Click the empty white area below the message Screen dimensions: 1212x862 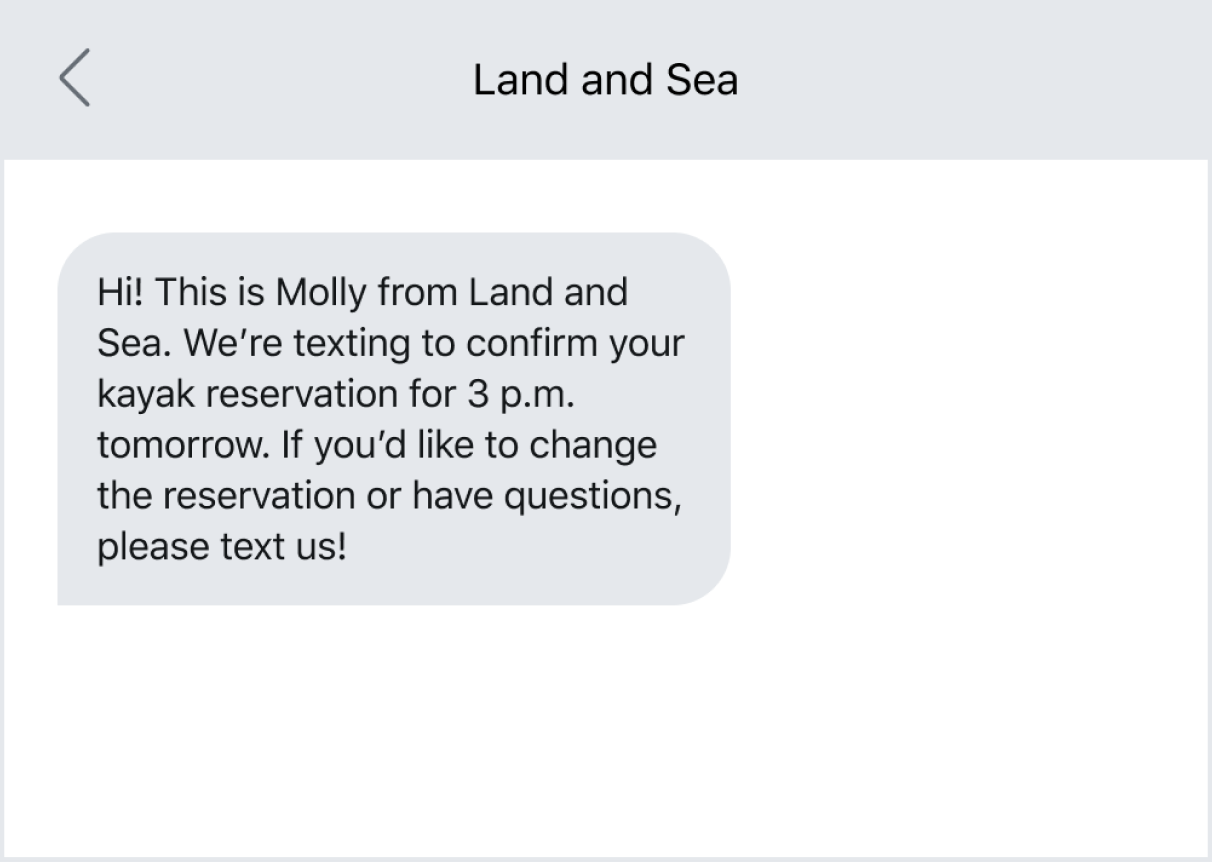click(x=600, y=730)
